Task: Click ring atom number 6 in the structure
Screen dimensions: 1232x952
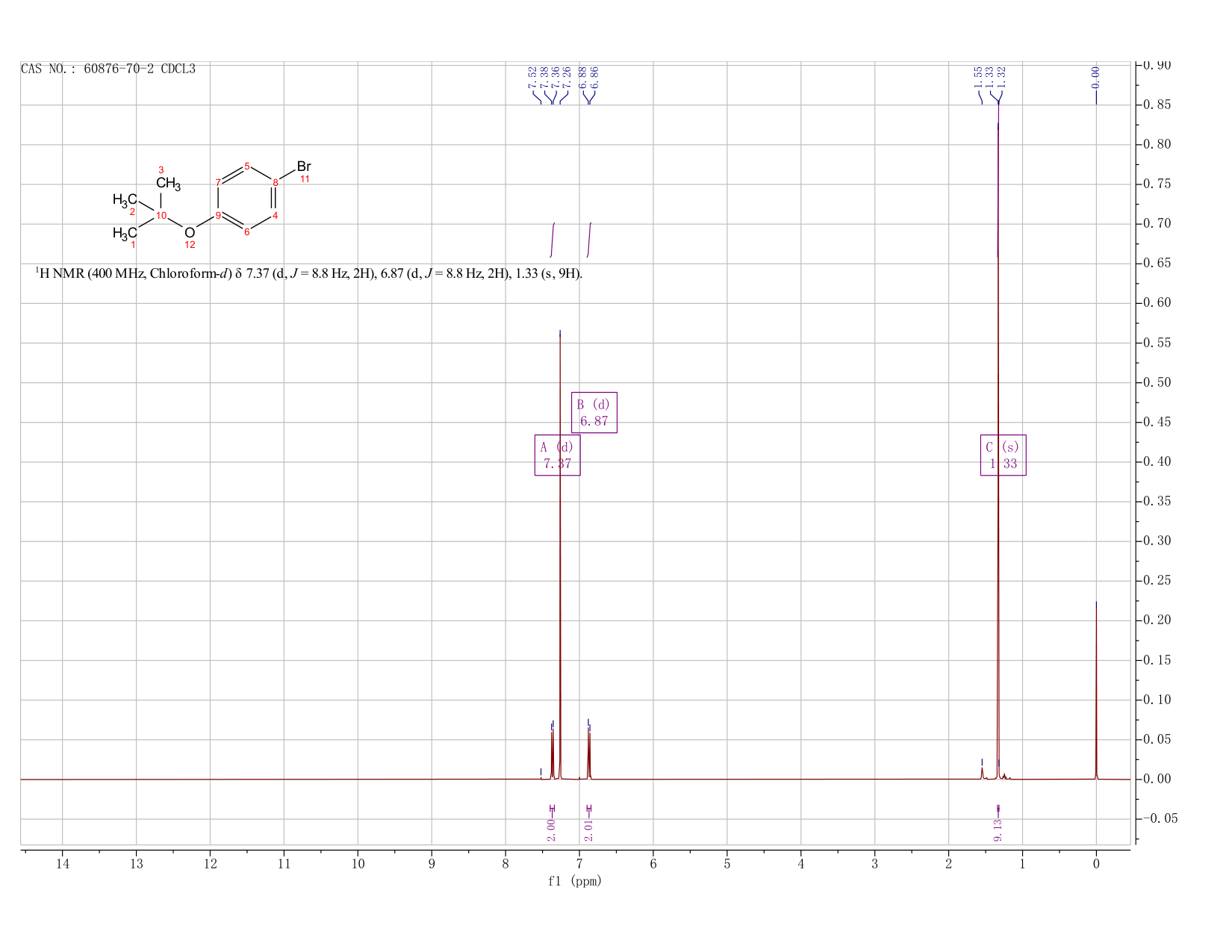Action: (x=246, y=231)
